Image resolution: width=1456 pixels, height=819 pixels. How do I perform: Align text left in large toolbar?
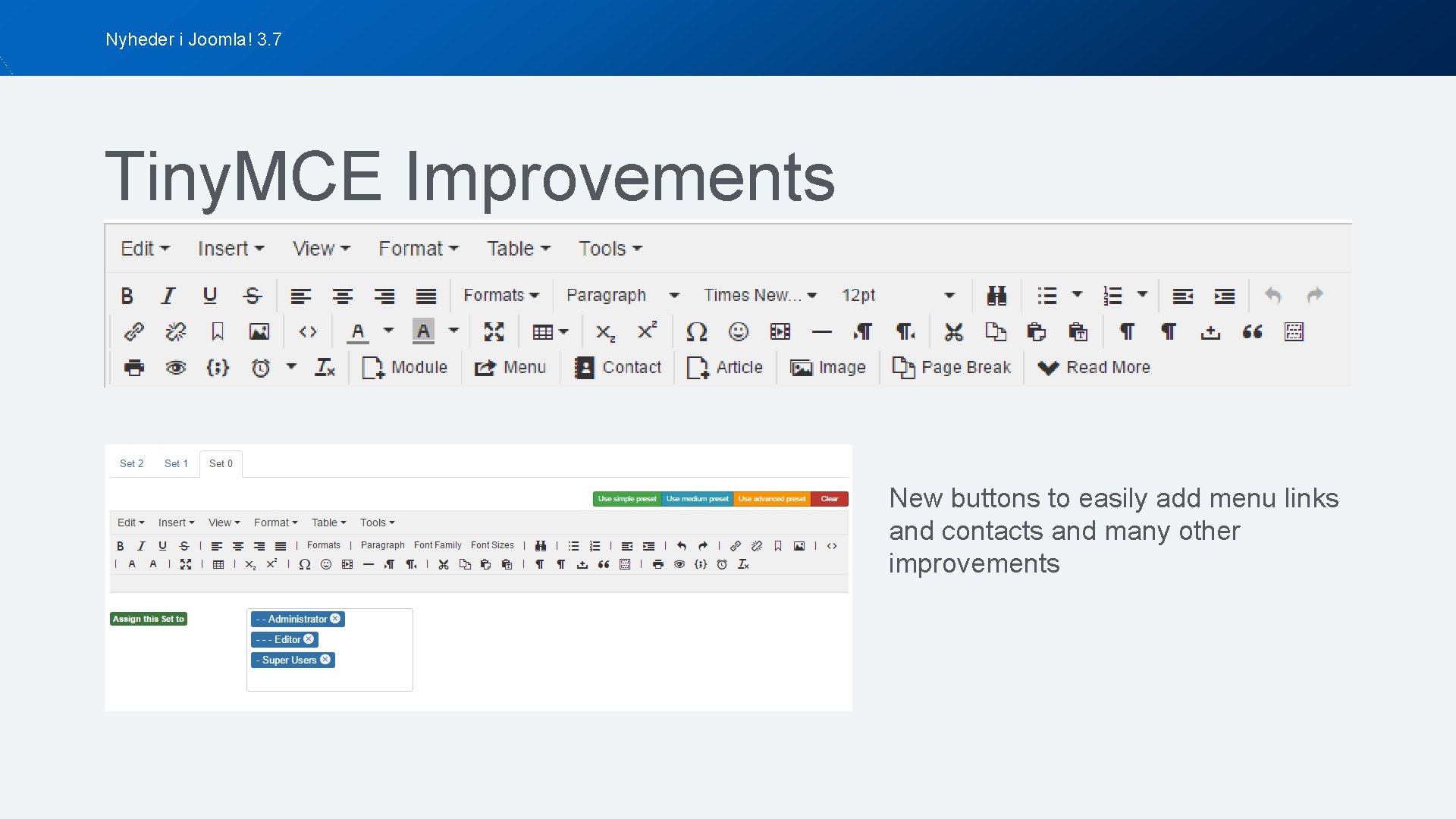(301, 296)
